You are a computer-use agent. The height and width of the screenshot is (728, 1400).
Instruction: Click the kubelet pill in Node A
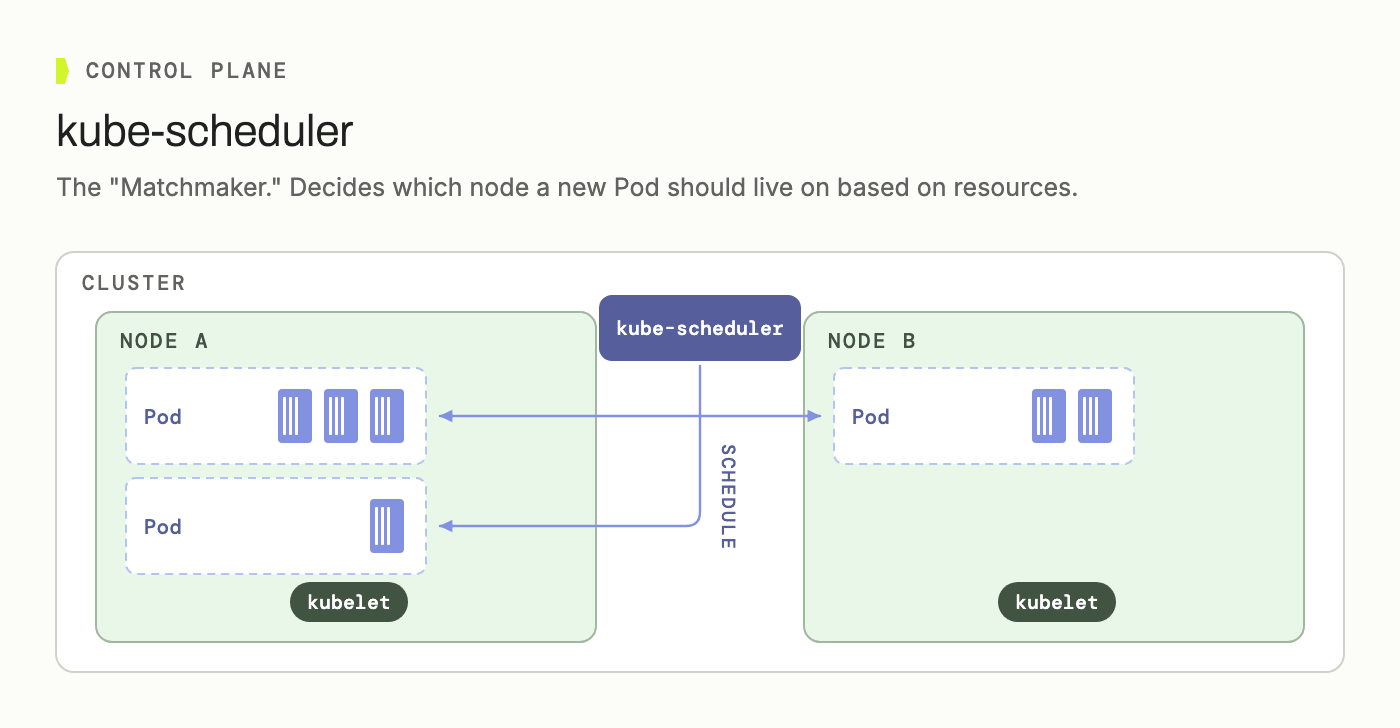click(349, 602)
